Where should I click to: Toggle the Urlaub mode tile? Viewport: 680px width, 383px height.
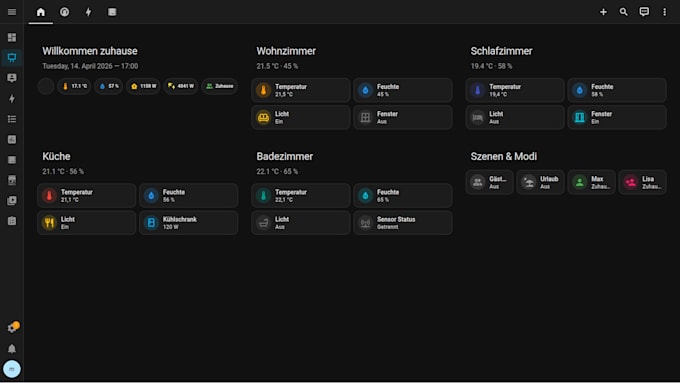coord(540,182)
